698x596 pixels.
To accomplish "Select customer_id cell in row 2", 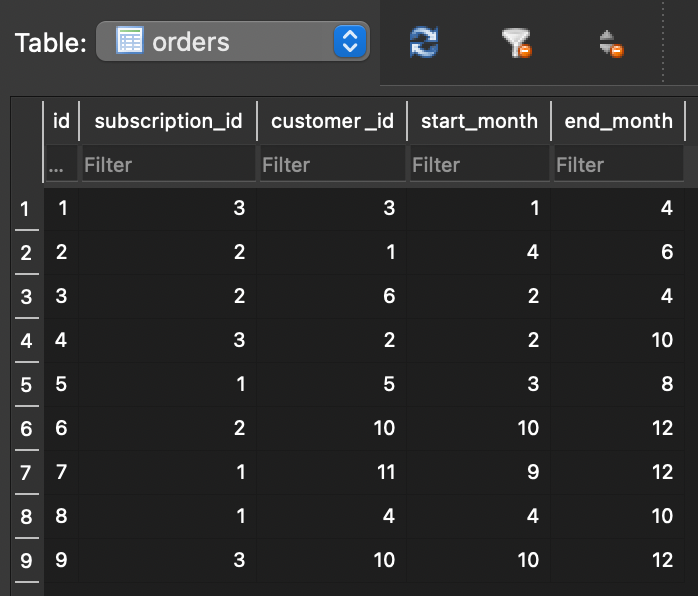I will [332, 252].
